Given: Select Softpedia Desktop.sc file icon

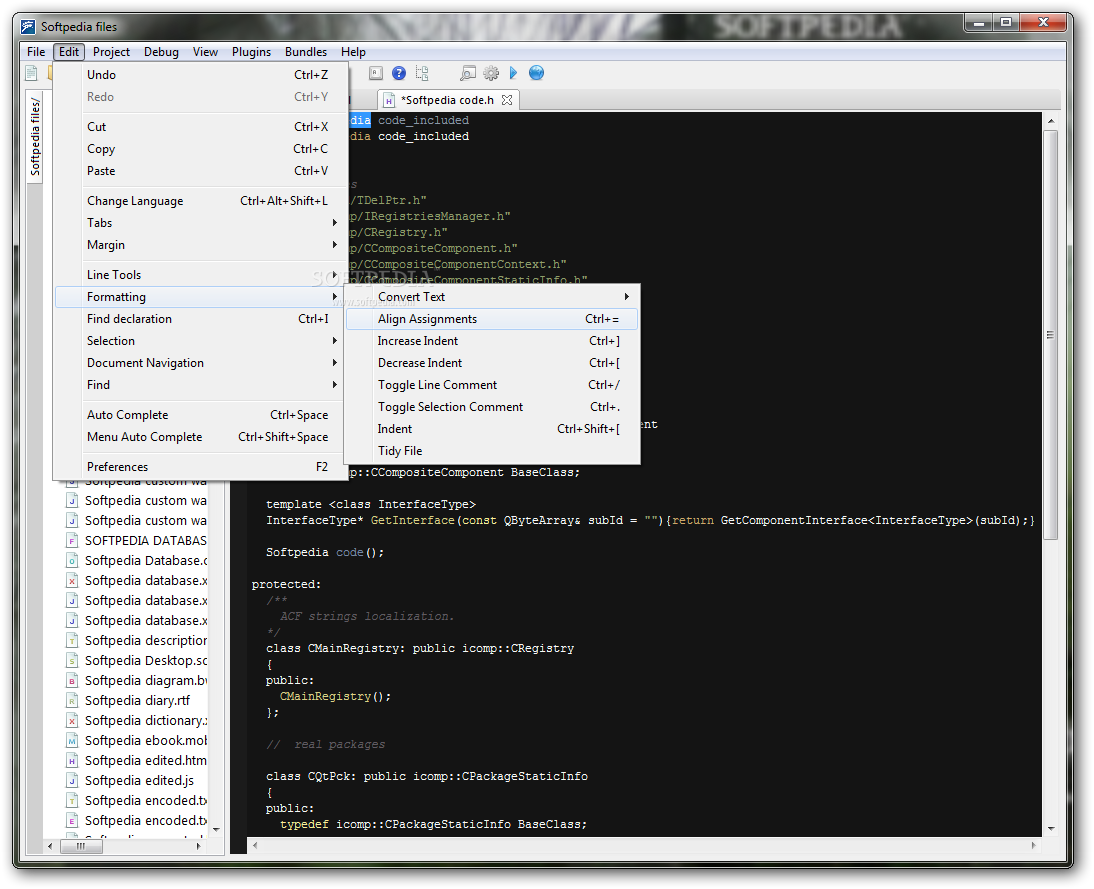Looking at the screenshot, I should pyautogui.click(x=71, y=661).
